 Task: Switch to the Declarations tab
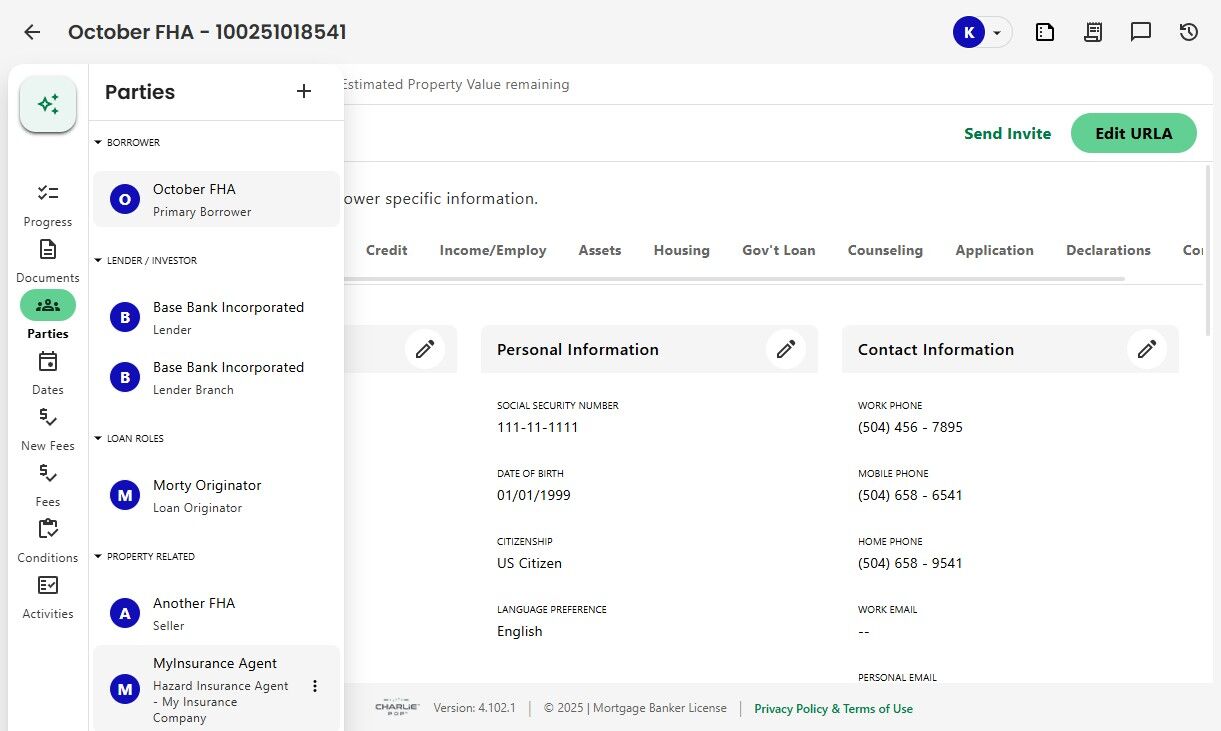pos(1108,251)
